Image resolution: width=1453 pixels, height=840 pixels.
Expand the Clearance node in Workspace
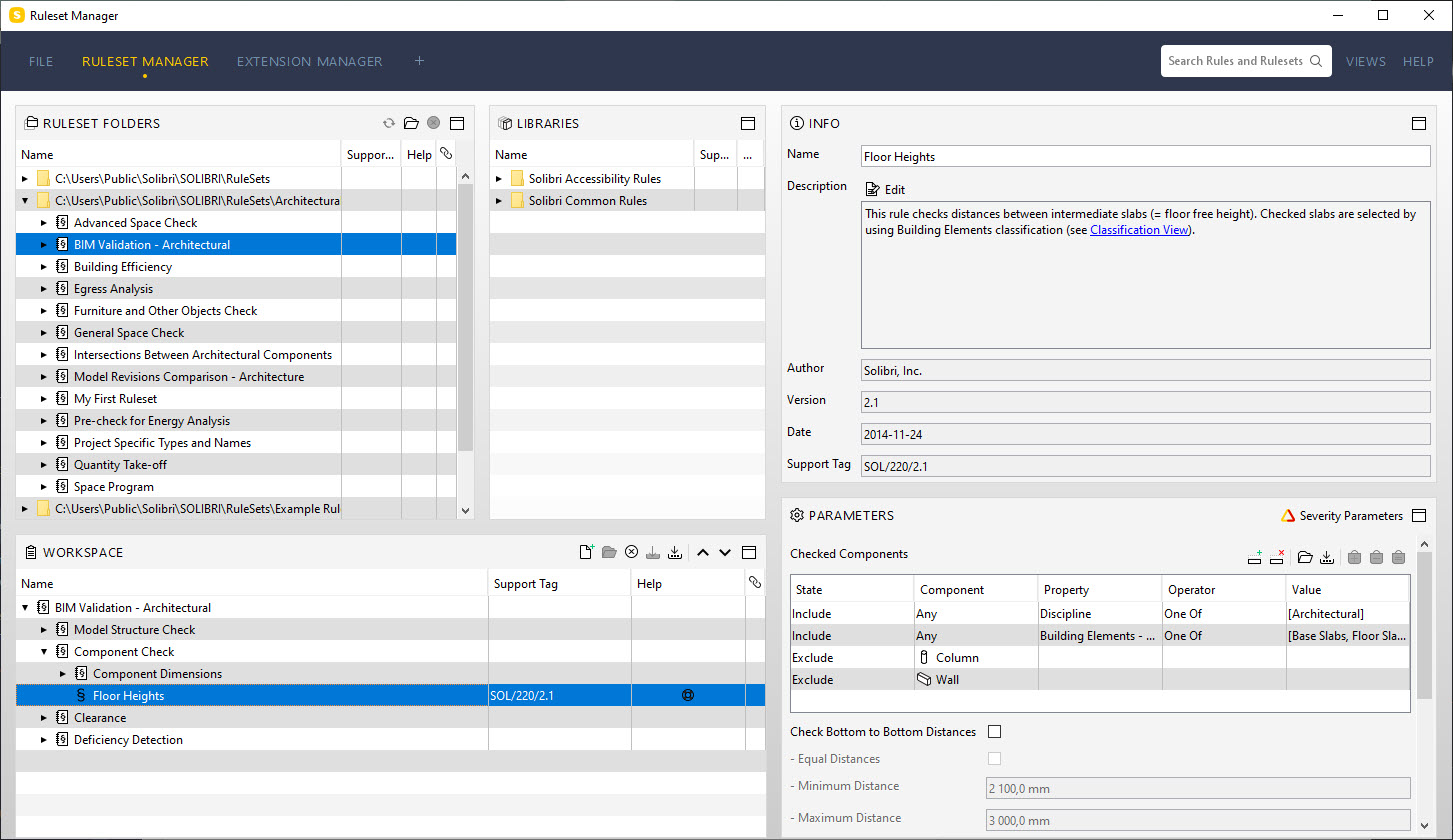pyautogui.click(x=44, y=718)
